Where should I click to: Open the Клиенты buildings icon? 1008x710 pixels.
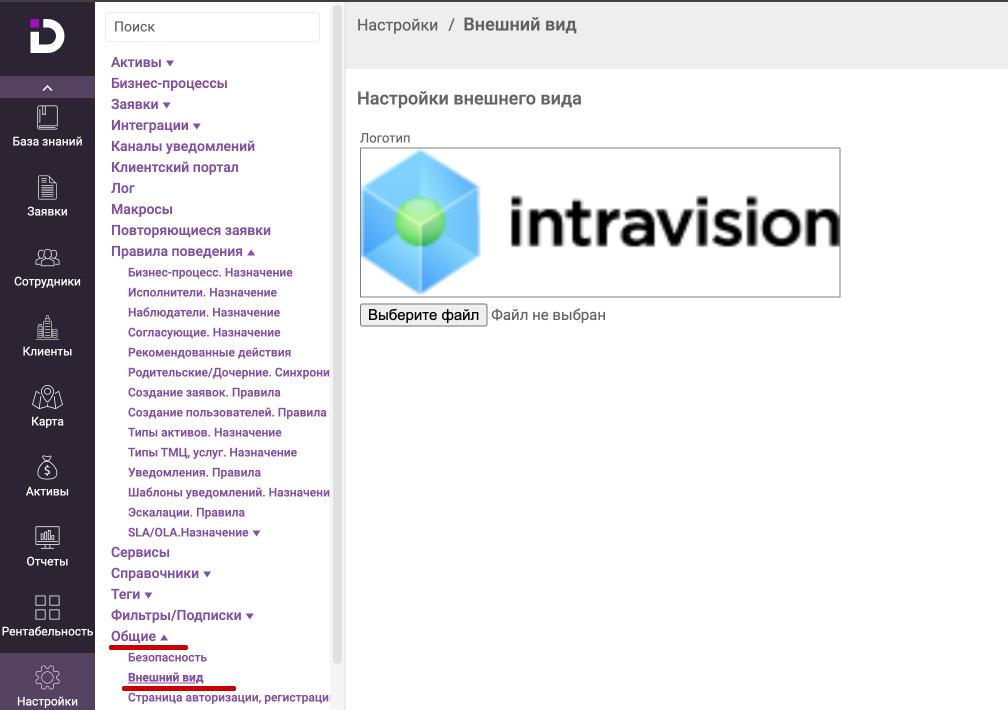[47, 328]
